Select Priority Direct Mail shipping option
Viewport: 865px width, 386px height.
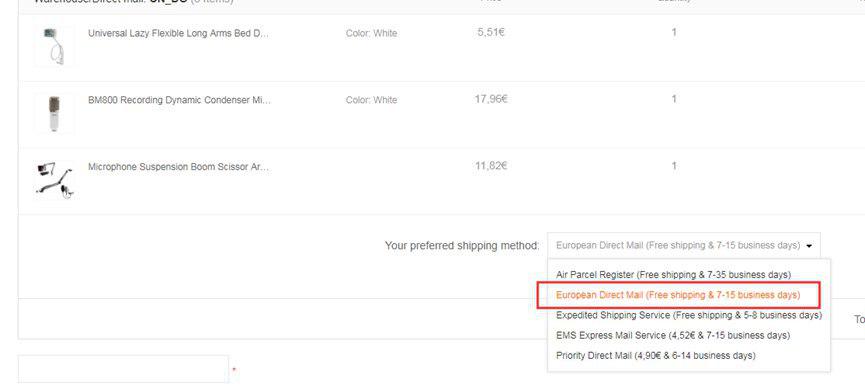point(656,356)
